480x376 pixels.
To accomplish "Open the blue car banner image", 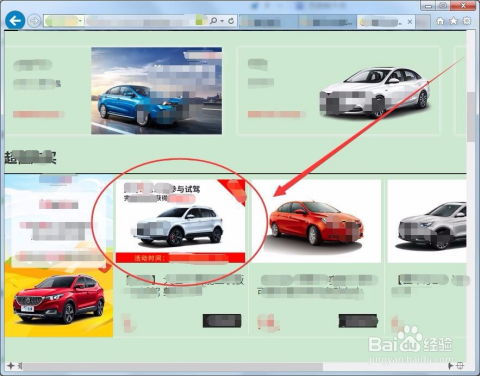I will click(156, 91).
